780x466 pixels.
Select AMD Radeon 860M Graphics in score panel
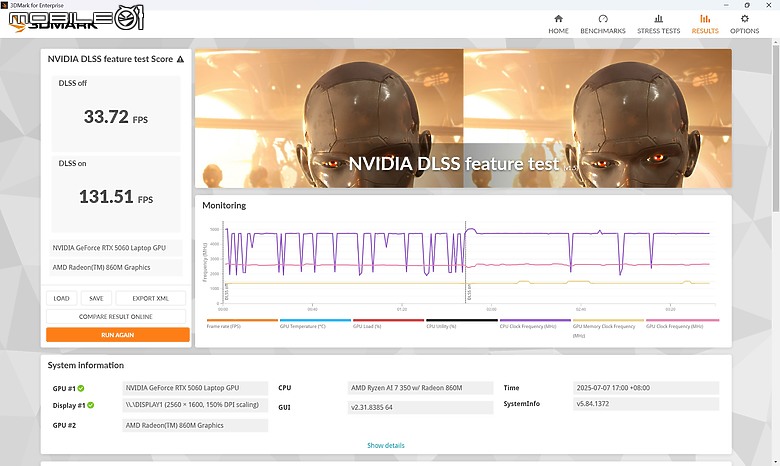pos(116,268)
